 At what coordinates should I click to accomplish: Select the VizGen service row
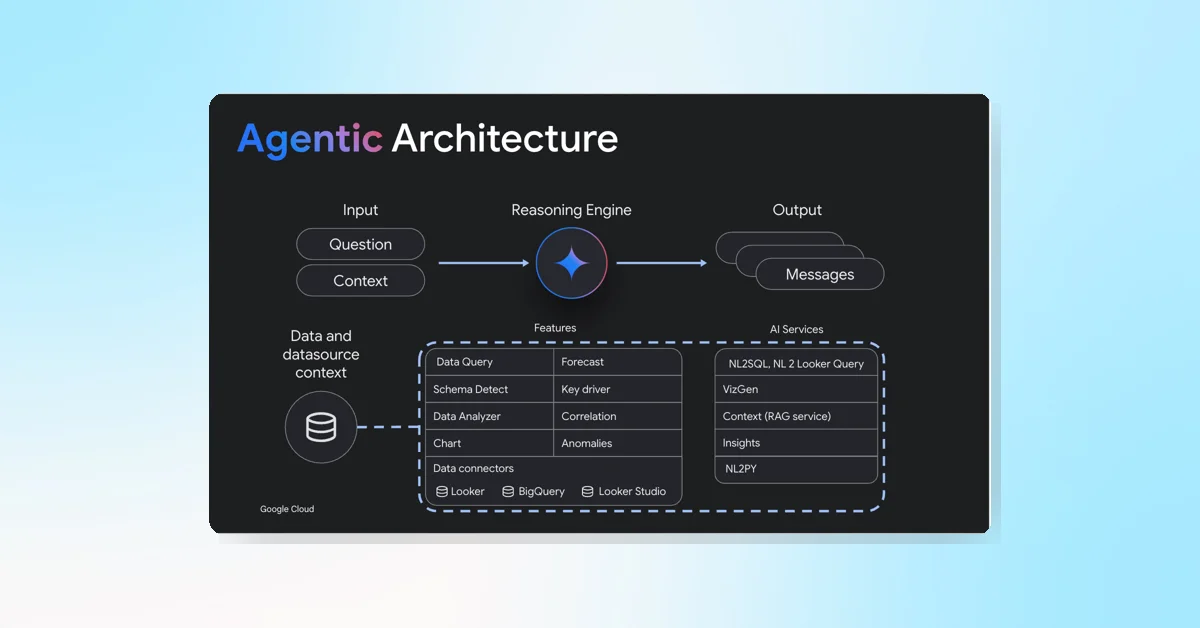[x=797, y=389]
